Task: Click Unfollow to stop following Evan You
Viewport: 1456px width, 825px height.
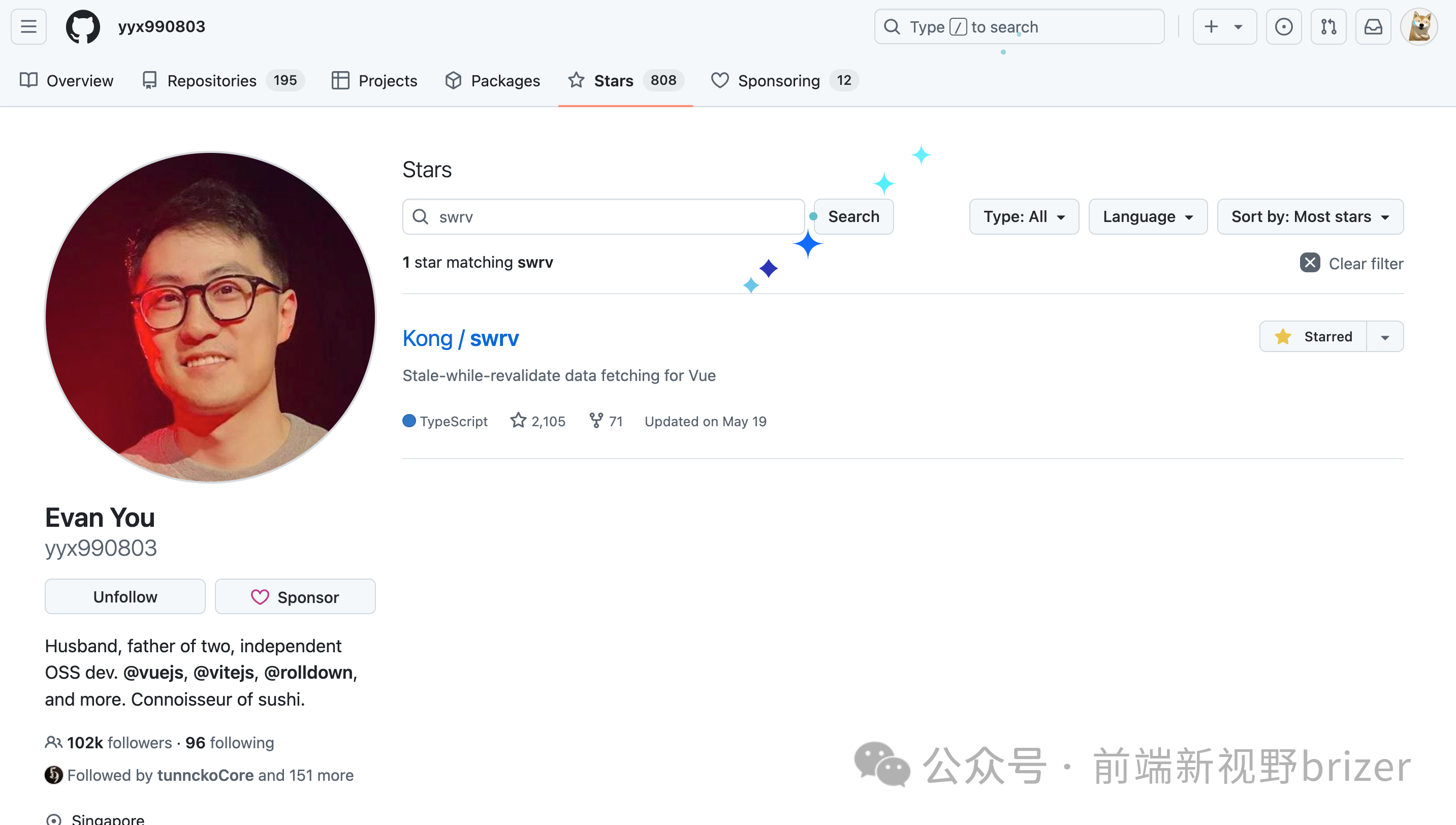Action: [124, 596]
